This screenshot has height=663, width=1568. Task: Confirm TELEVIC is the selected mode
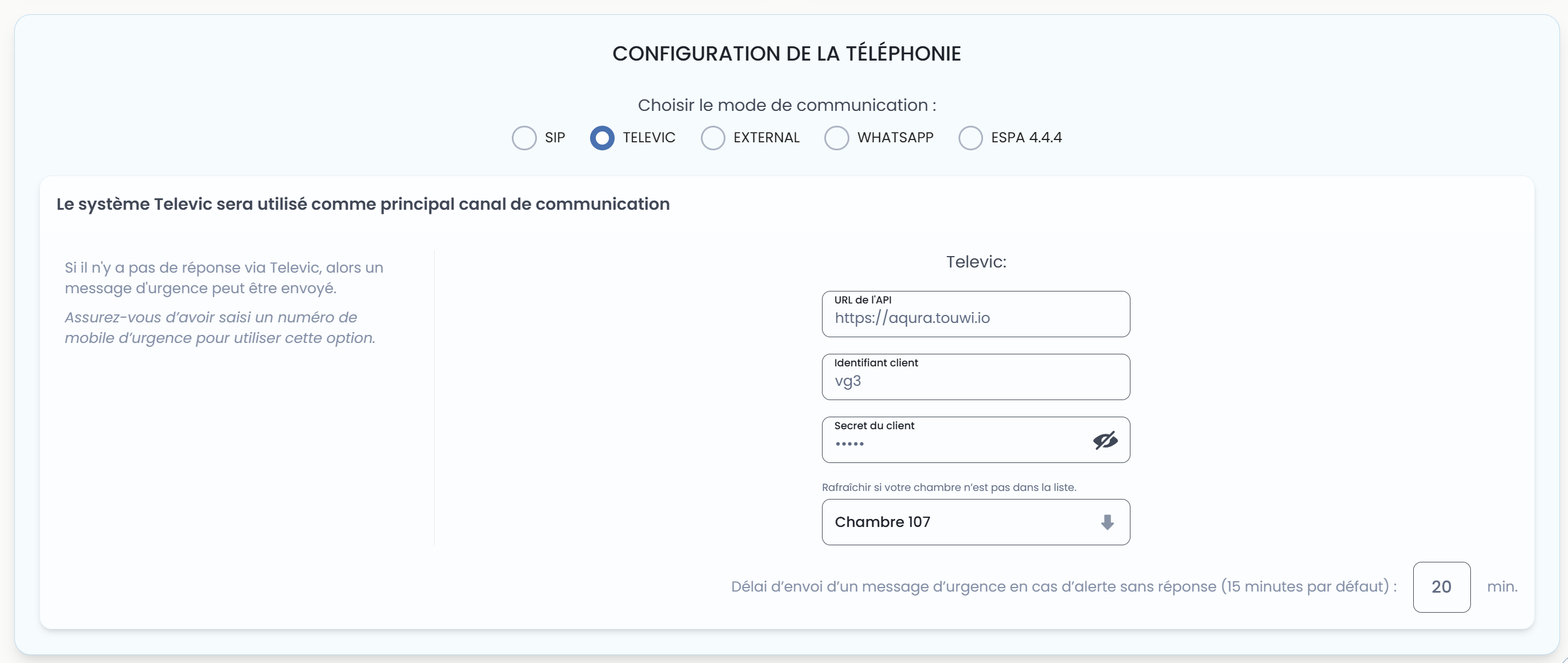click(x=603, y=138)
